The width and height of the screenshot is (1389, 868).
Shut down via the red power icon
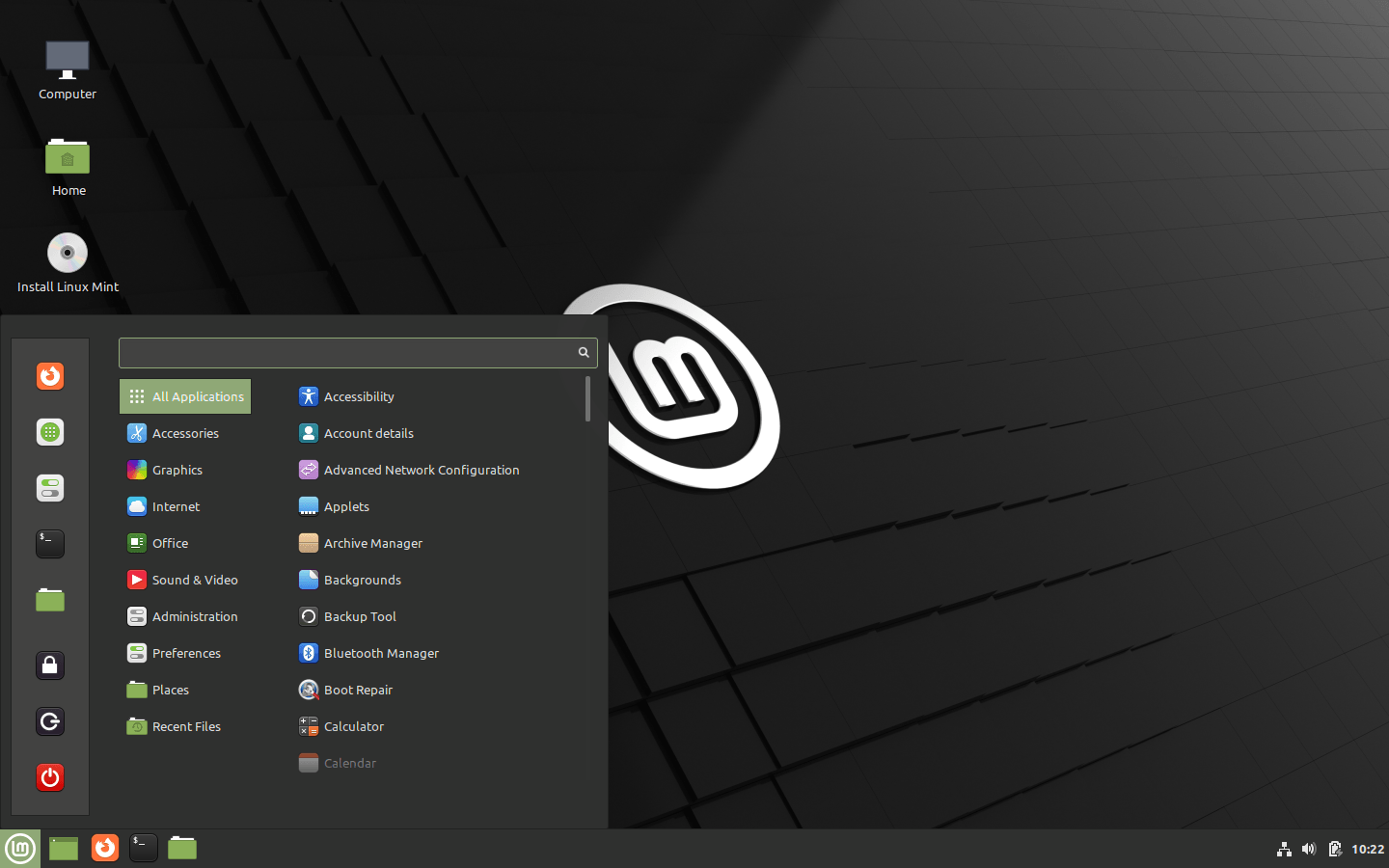pos(50,777)
